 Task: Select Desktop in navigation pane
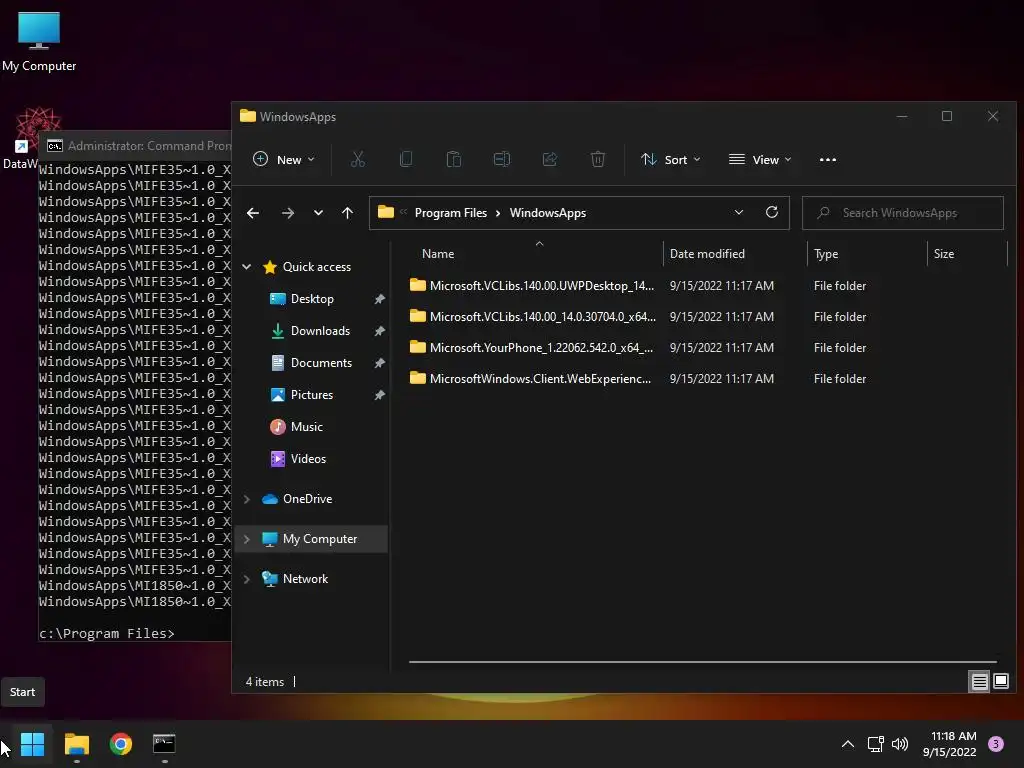pyautogui.click(x=312, y=299)
